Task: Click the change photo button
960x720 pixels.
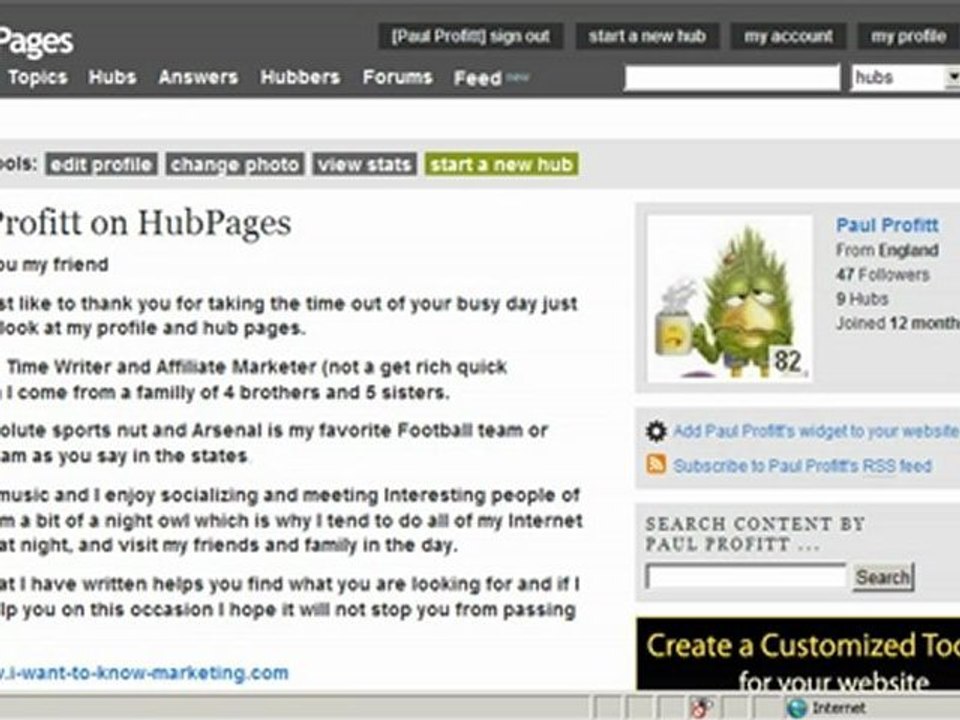Action: pyautogui.click(x=234, y=164)
